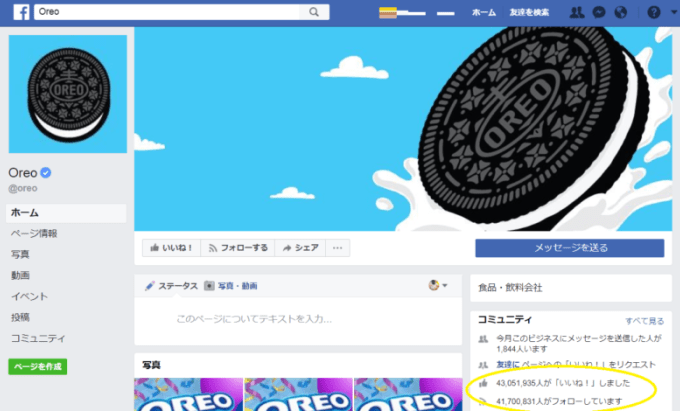Click the シェア share button

pos(300,248)
